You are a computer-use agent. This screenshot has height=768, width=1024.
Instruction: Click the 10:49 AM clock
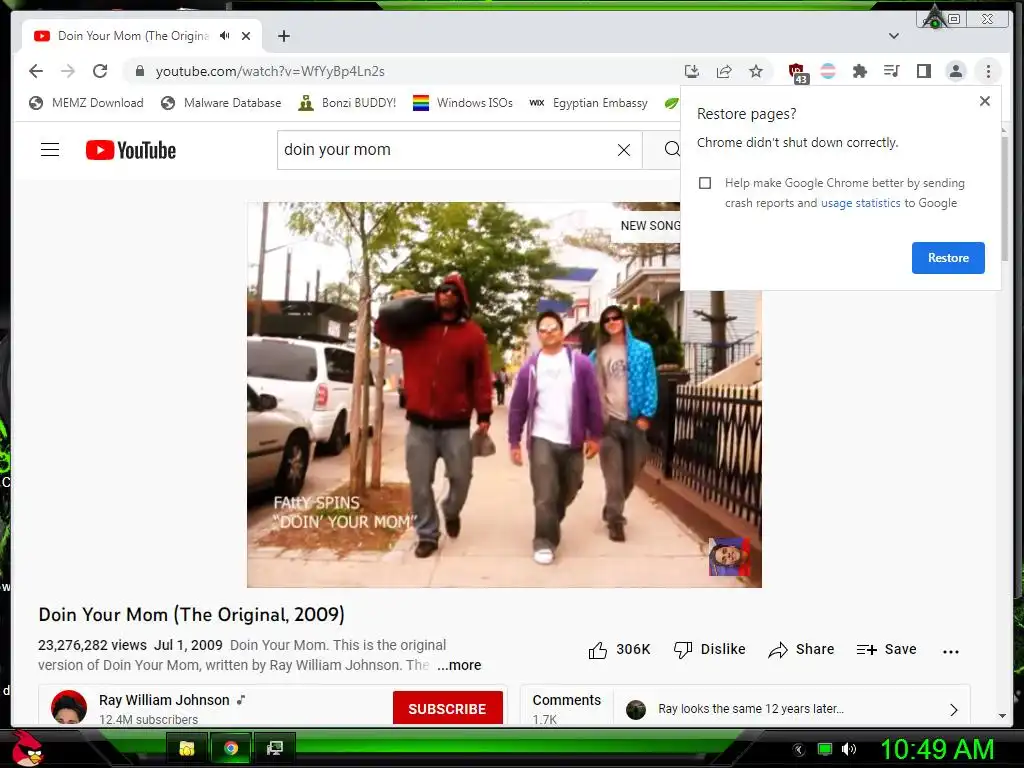(x=937, y=749)
